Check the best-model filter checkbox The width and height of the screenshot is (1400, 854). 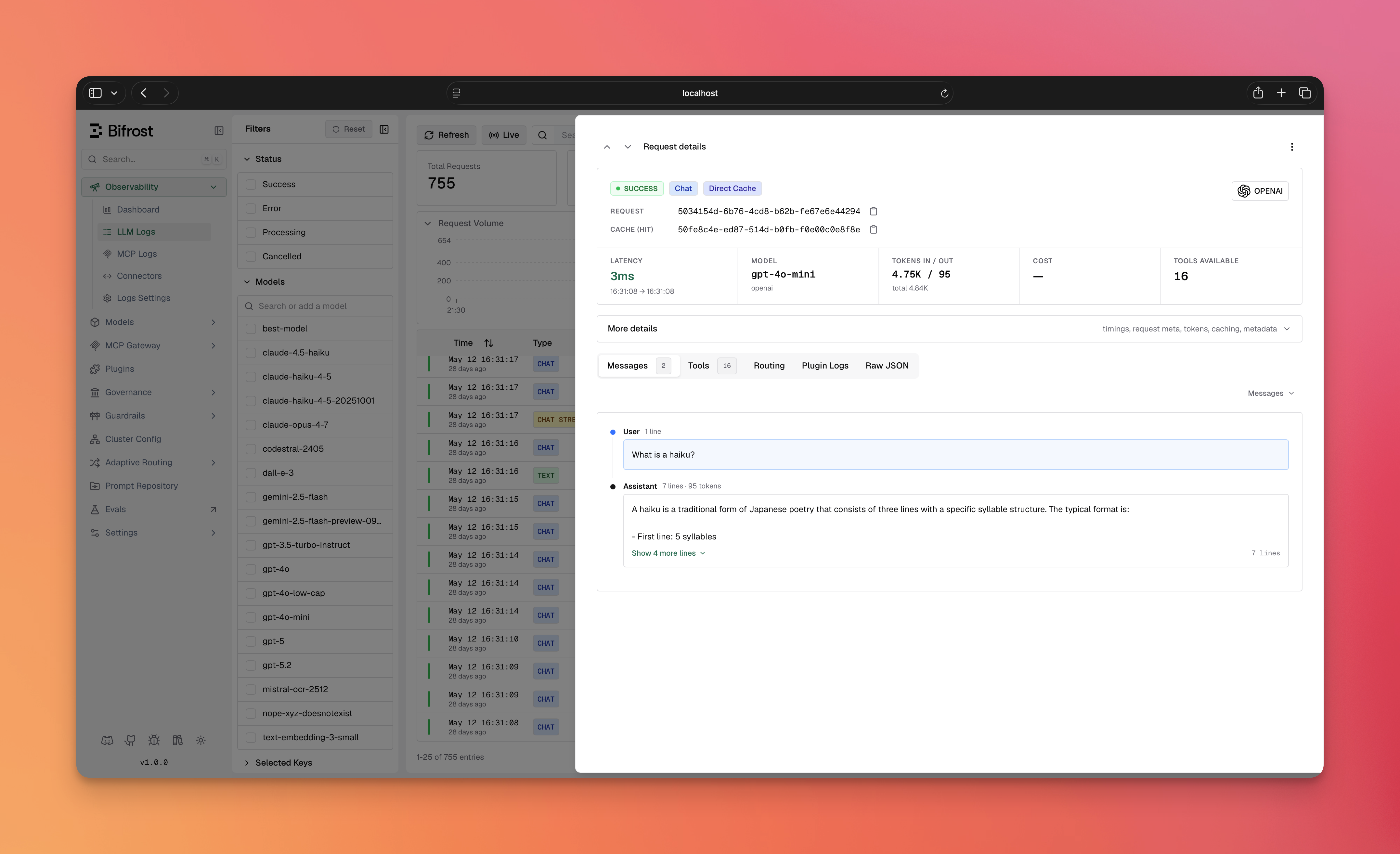(251, 329)
